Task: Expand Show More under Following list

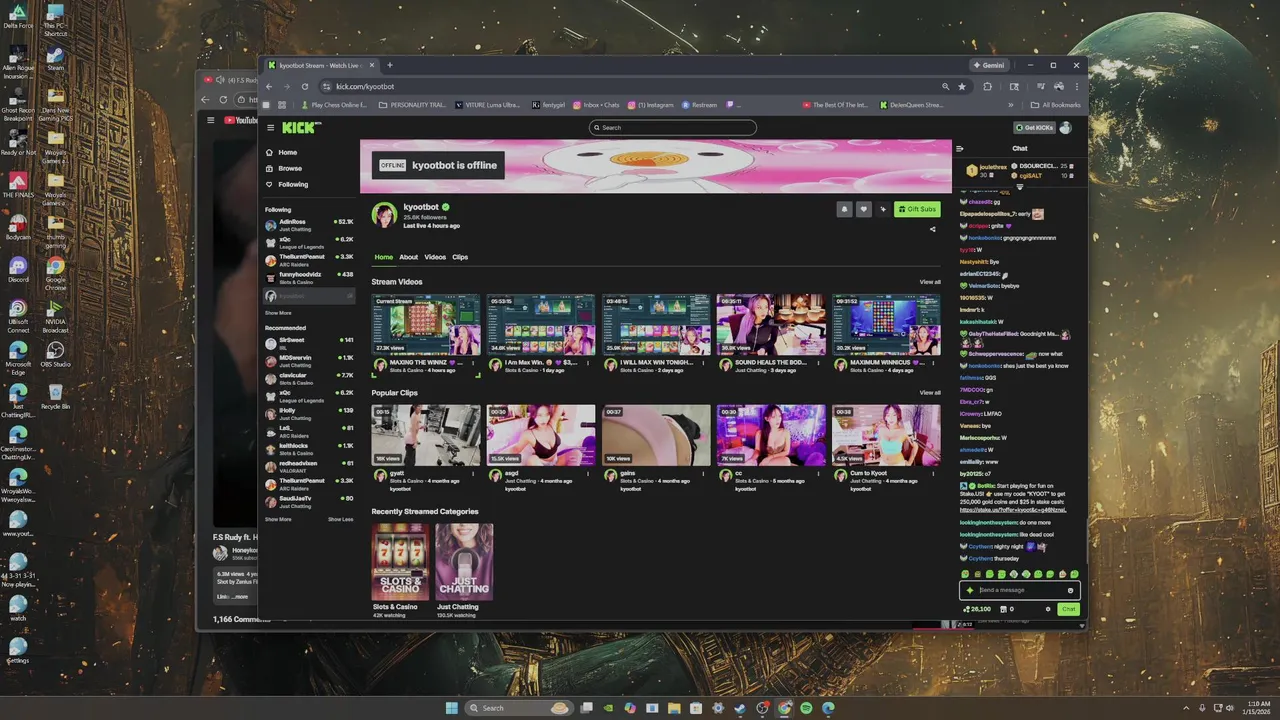Action: [x=278, y=313]
